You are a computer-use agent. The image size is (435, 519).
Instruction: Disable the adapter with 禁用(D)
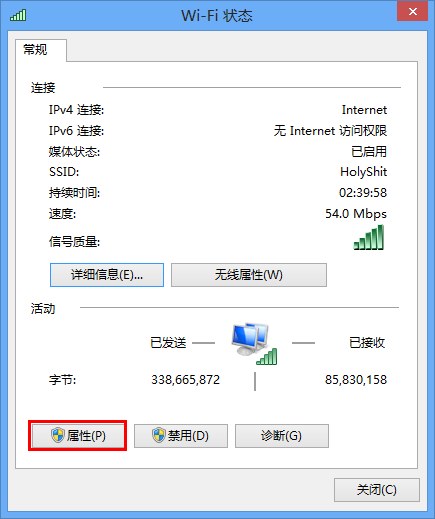click(x=181, y=436)
